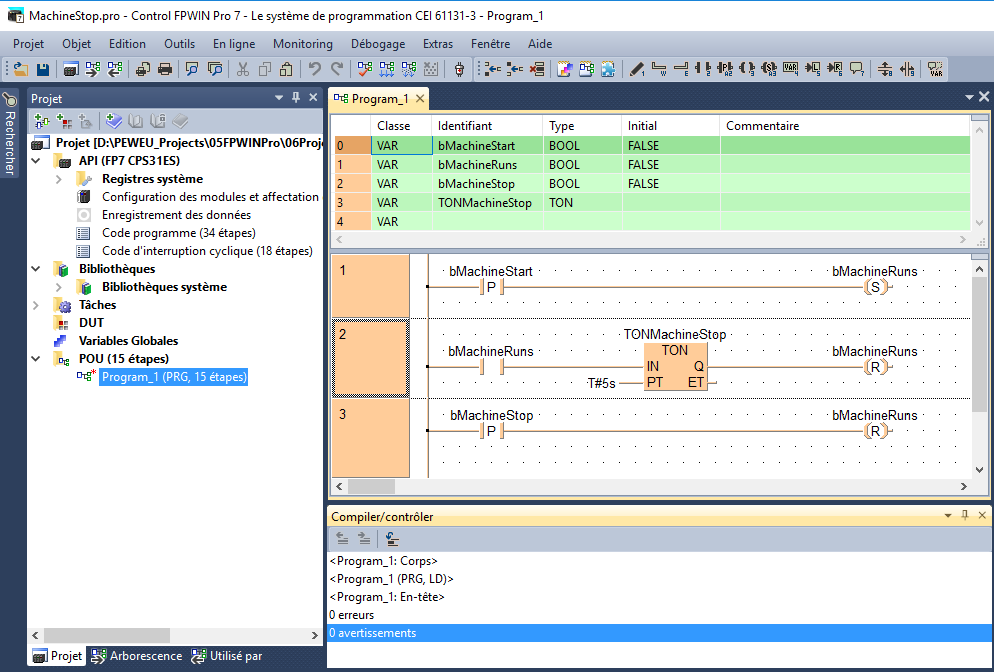The height and width of the screenshot is (672, 994).
Task: Toggle pin on Compiler/contrôler panel
Action: point(965,515)
